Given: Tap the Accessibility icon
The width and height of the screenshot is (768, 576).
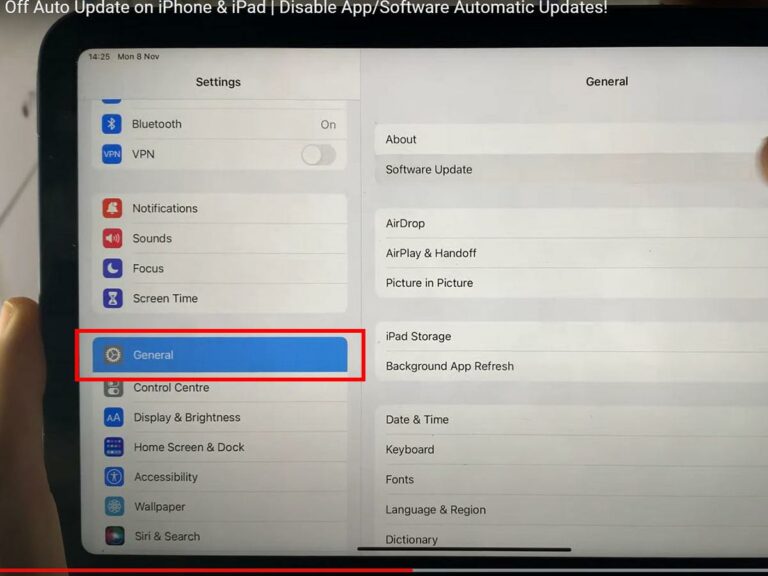Looking at the screenshot, I should coord(114,477).
